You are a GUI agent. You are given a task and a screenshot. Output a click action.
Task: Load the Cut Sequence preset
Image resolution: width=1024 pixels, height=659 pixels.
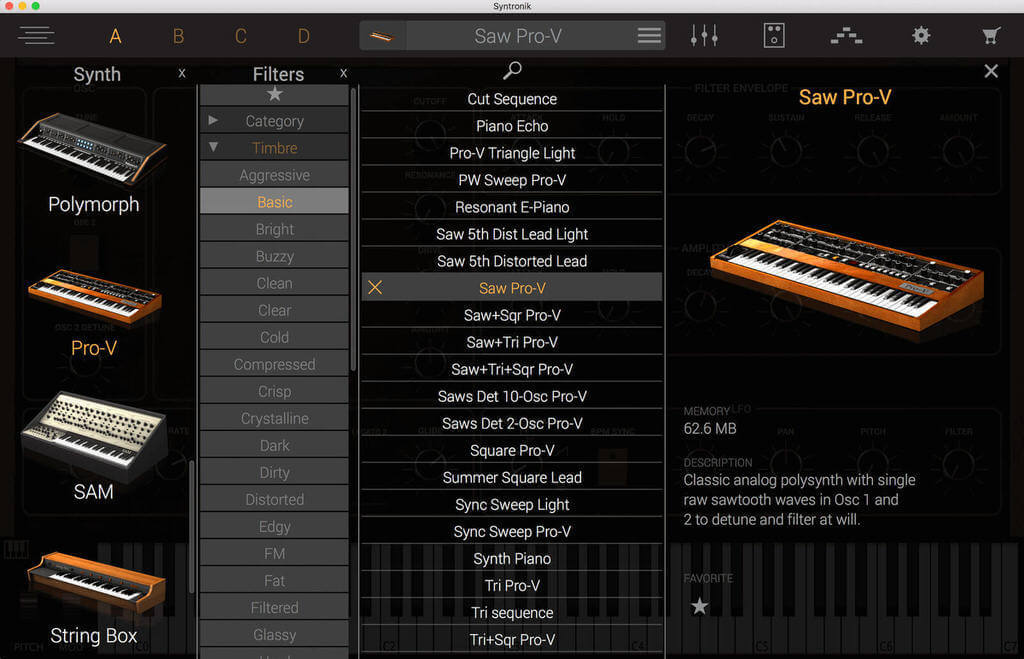coord(512,99)
